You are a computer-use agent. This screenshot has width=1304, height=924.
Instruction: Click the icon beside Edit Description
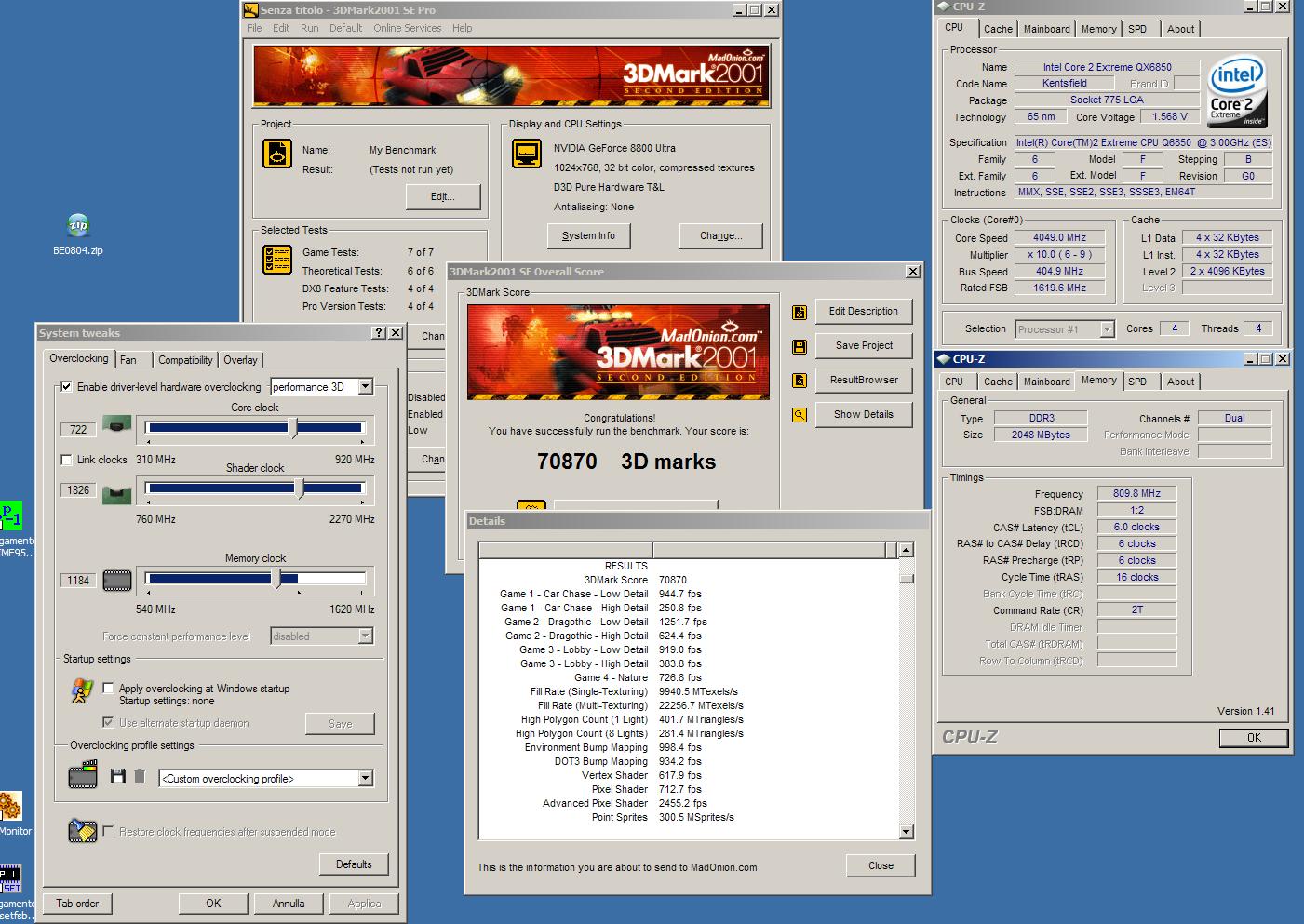[800, 313]
